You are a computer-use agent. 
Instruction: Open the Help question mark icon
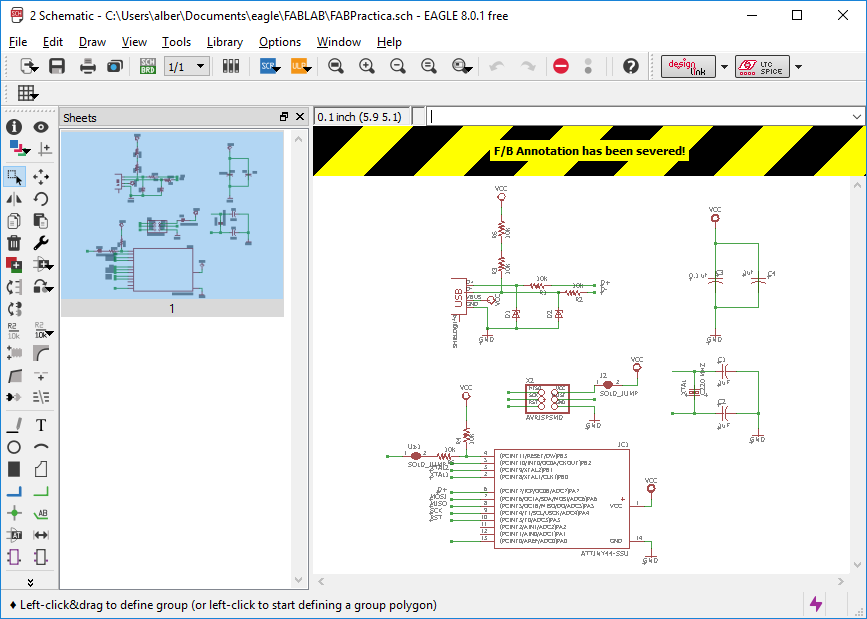[630, 66]
